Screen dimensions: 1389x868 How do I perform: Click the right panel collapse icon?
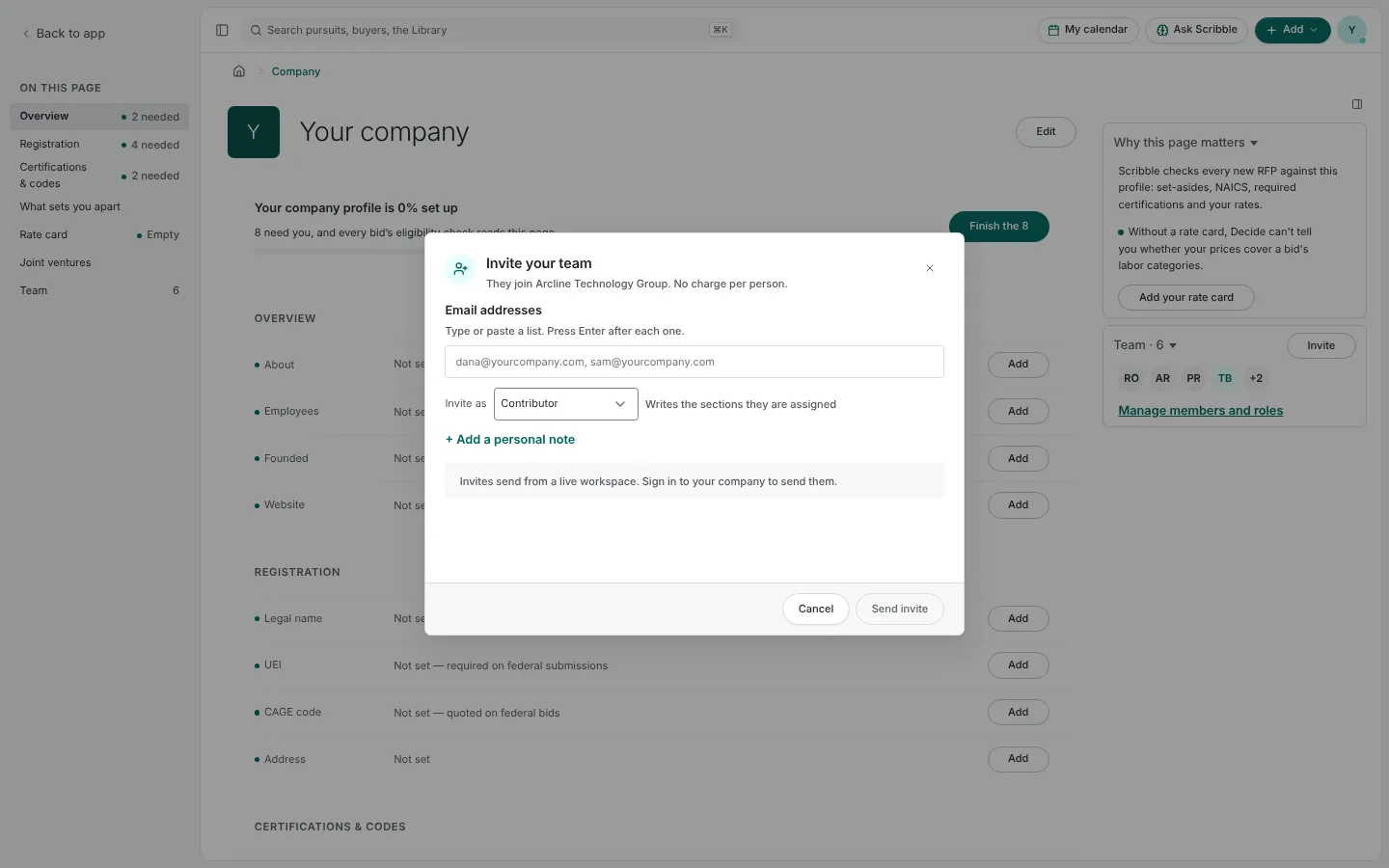point(1357,104)
